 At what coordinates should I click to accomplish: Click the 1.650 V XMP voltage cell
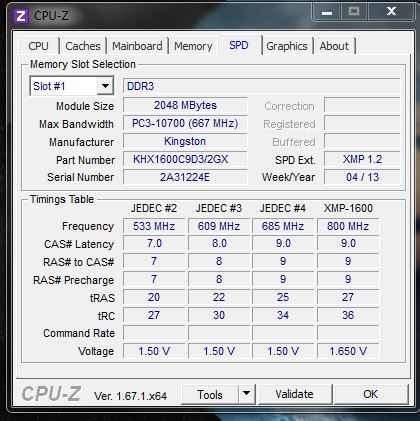[348, 351]
